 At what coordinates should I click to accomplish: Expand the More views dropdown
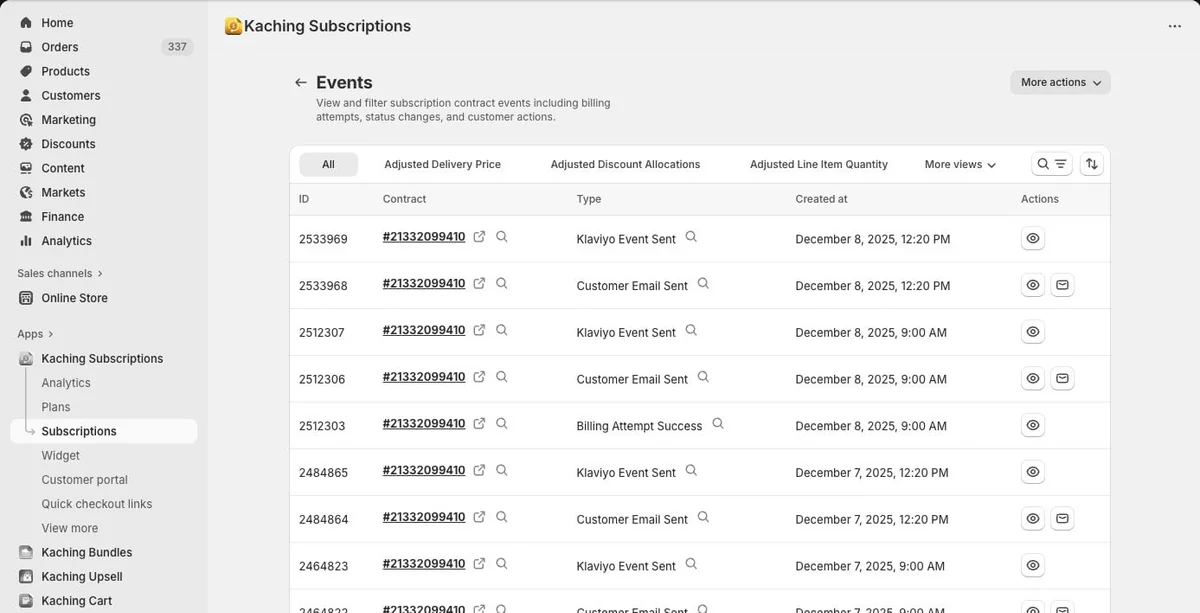tap(960, 164)
